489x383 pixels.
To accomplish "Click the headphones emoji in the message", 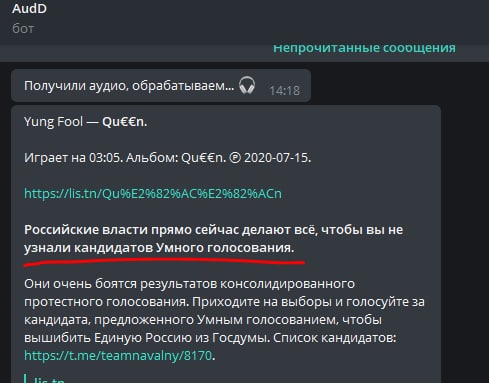I will click(x=247, y=86).
